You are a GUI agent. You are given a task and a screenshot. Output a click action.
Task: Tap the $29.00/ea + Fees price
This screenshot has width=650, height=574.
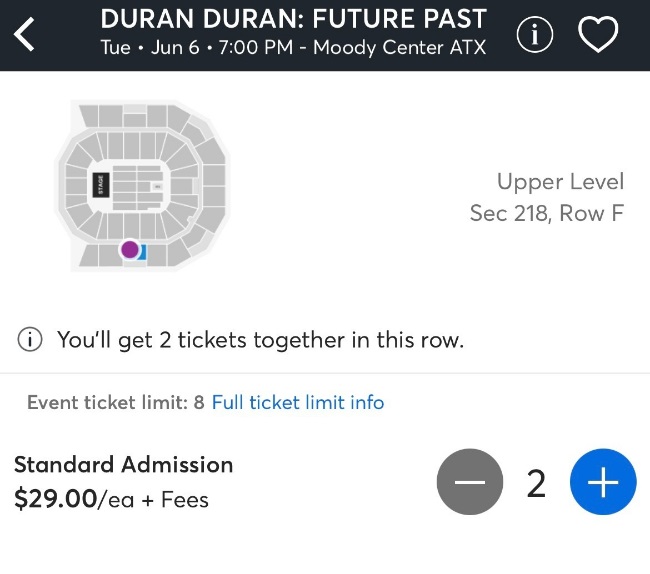coord(111,498)
